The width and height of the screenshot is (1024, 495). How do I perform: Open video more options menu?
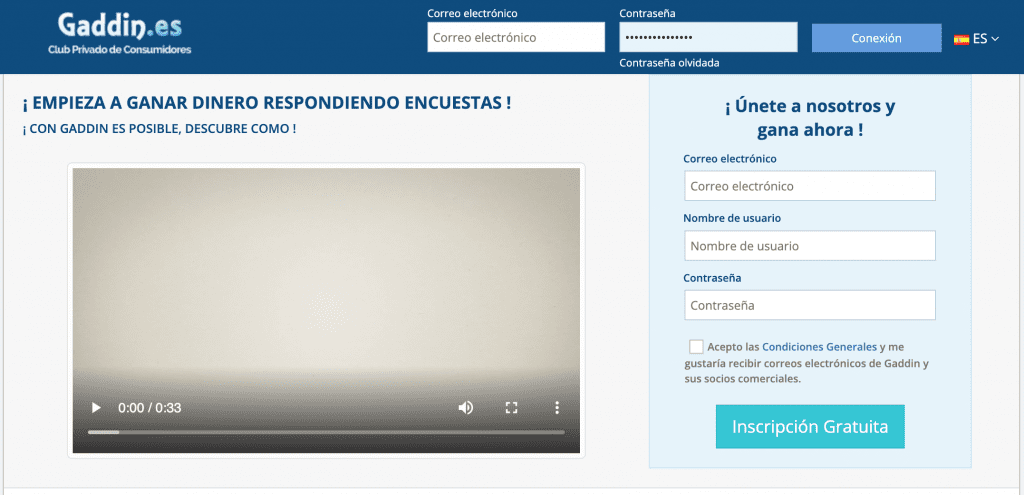[x=557, y=408]
